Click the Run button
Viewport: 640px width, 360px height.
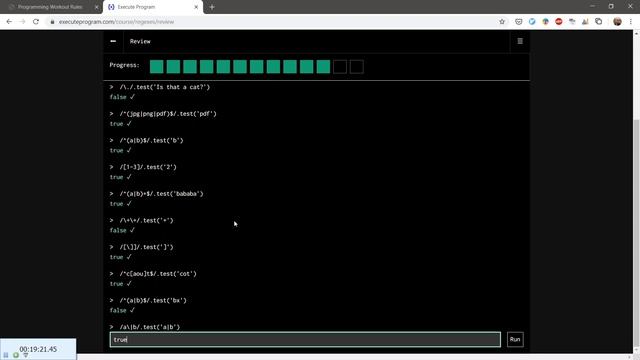coord(515,340)
